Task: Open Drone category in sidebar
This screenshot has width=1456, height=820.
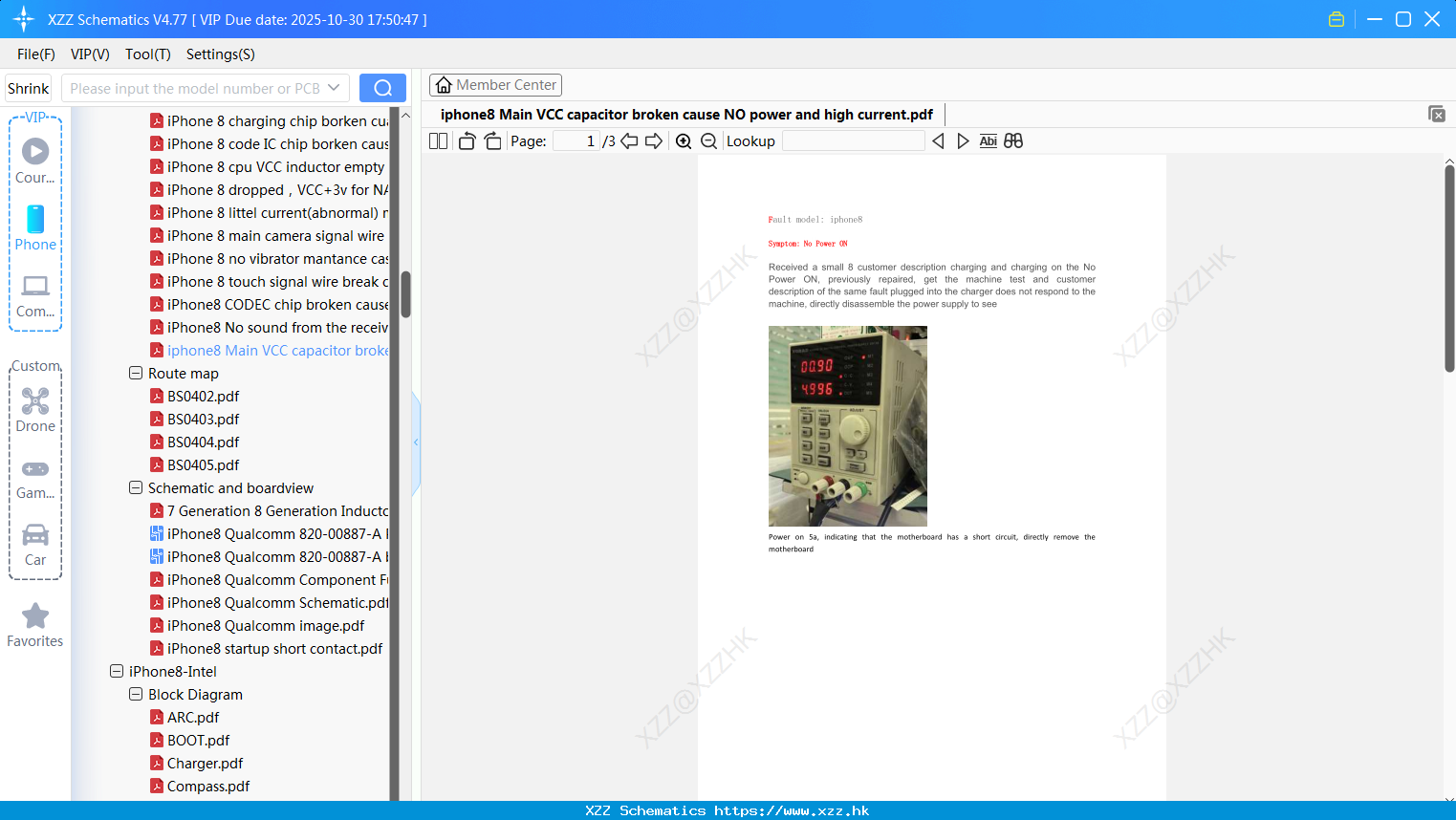Action: coord(35,410)
